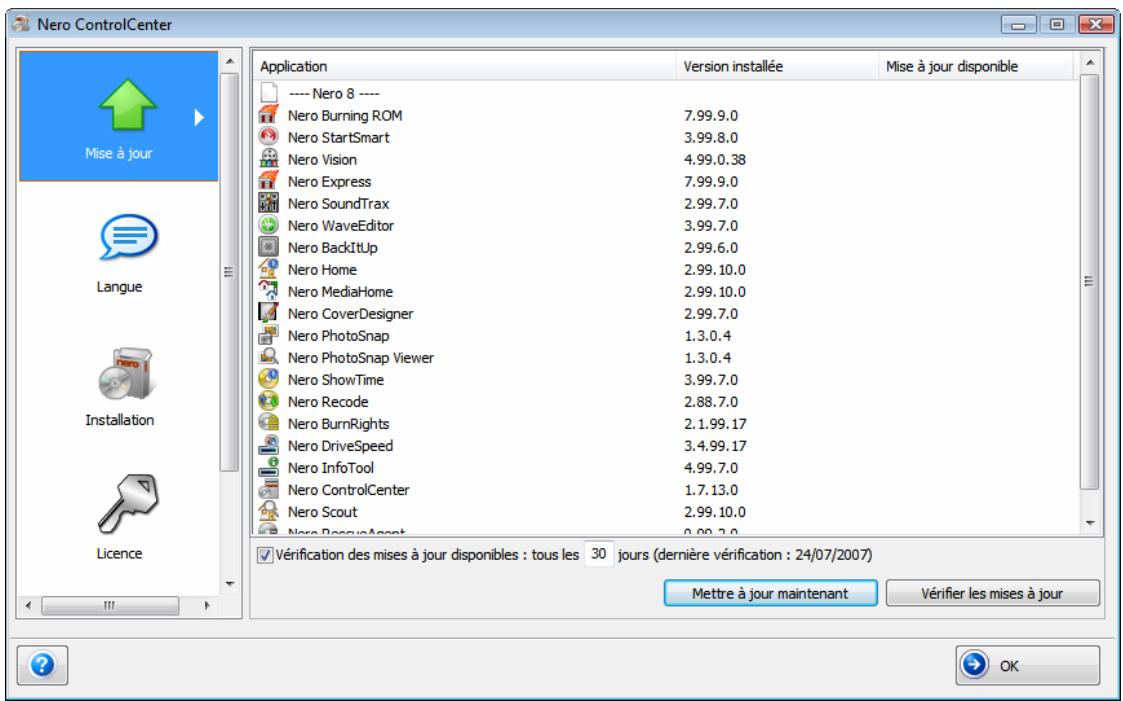Click the Nero WaveEditor icon

tap(269, 225)
